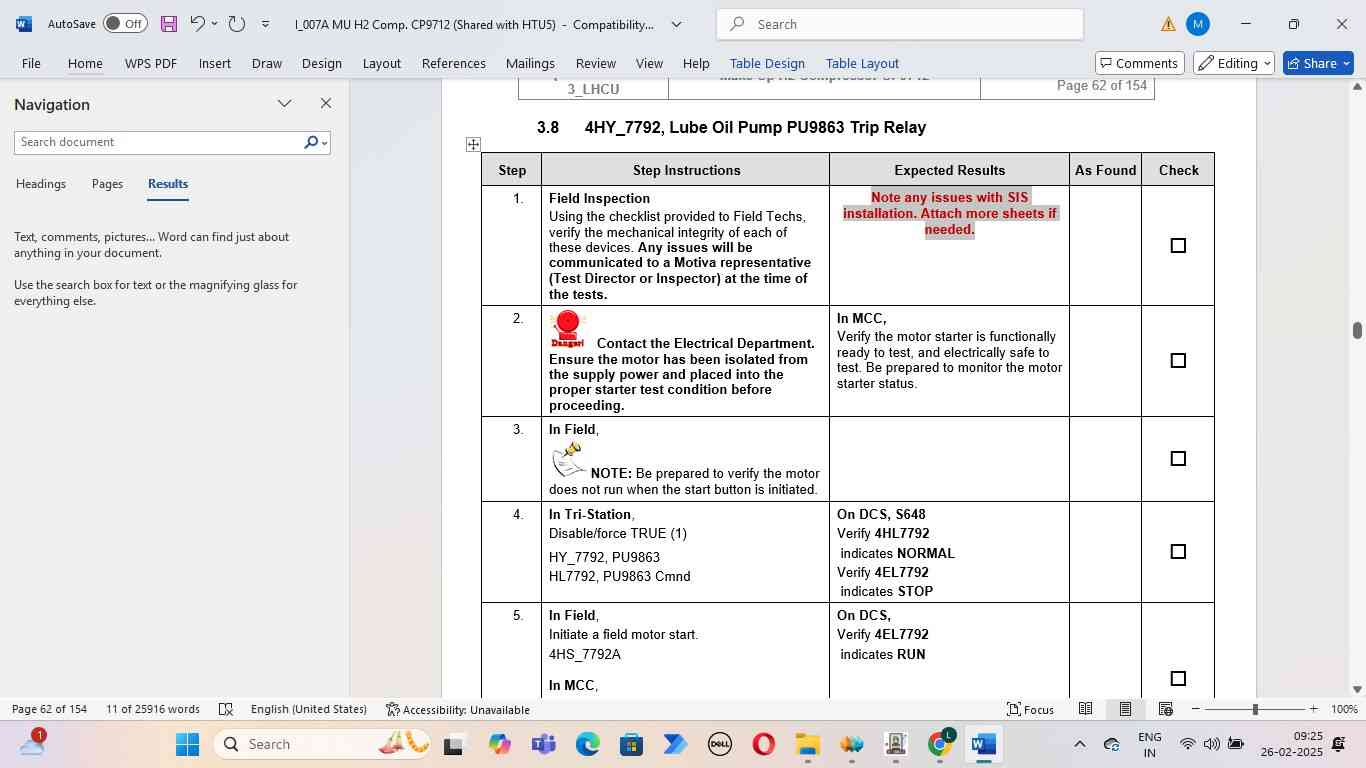Click the magnifying glass search icon
Image resolution: width=1366 pixels, height=768 pixels.
[x=311, y=142]
